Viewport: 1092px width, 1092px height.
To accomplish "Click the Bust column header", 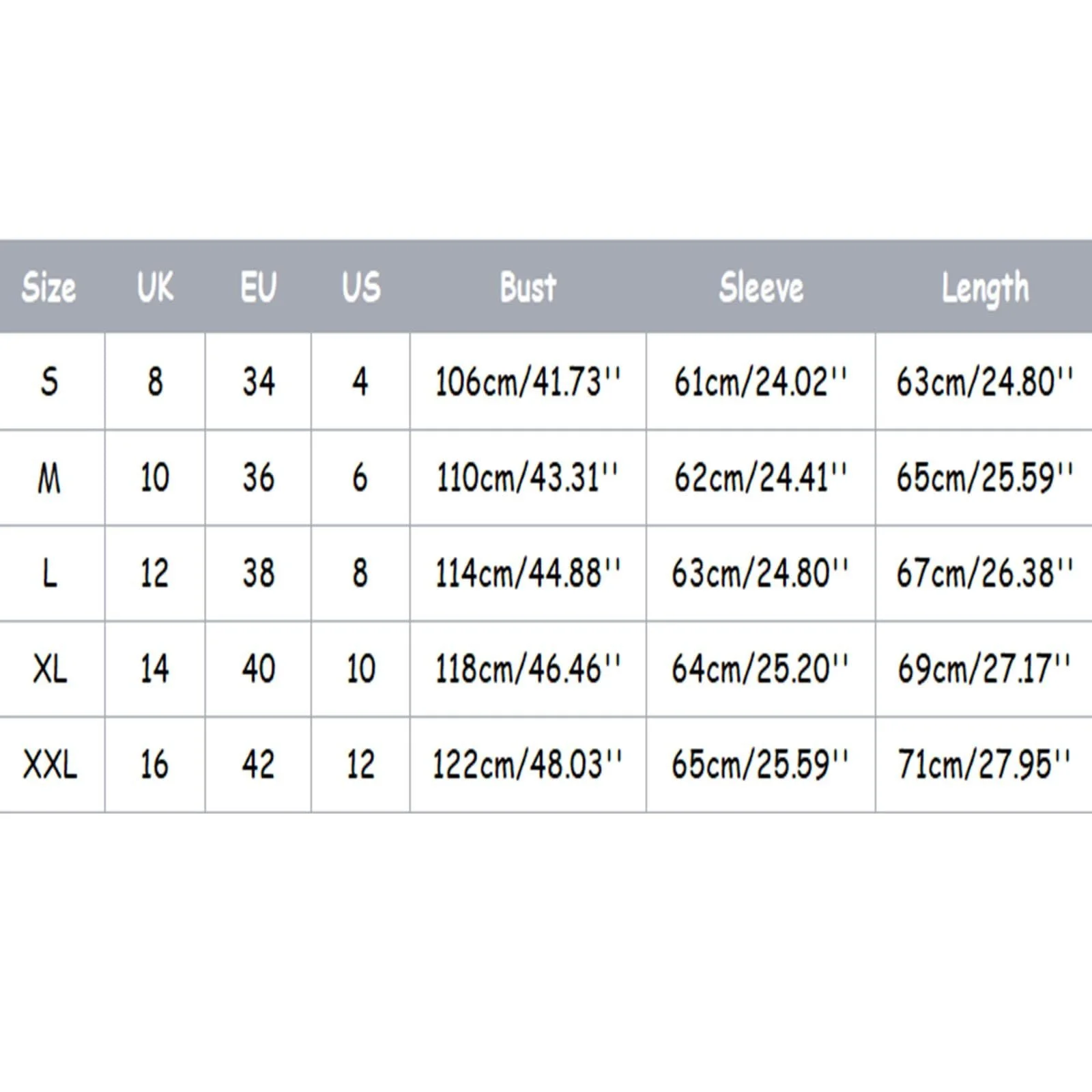I will pyautogui.click(x=528, y=287).
